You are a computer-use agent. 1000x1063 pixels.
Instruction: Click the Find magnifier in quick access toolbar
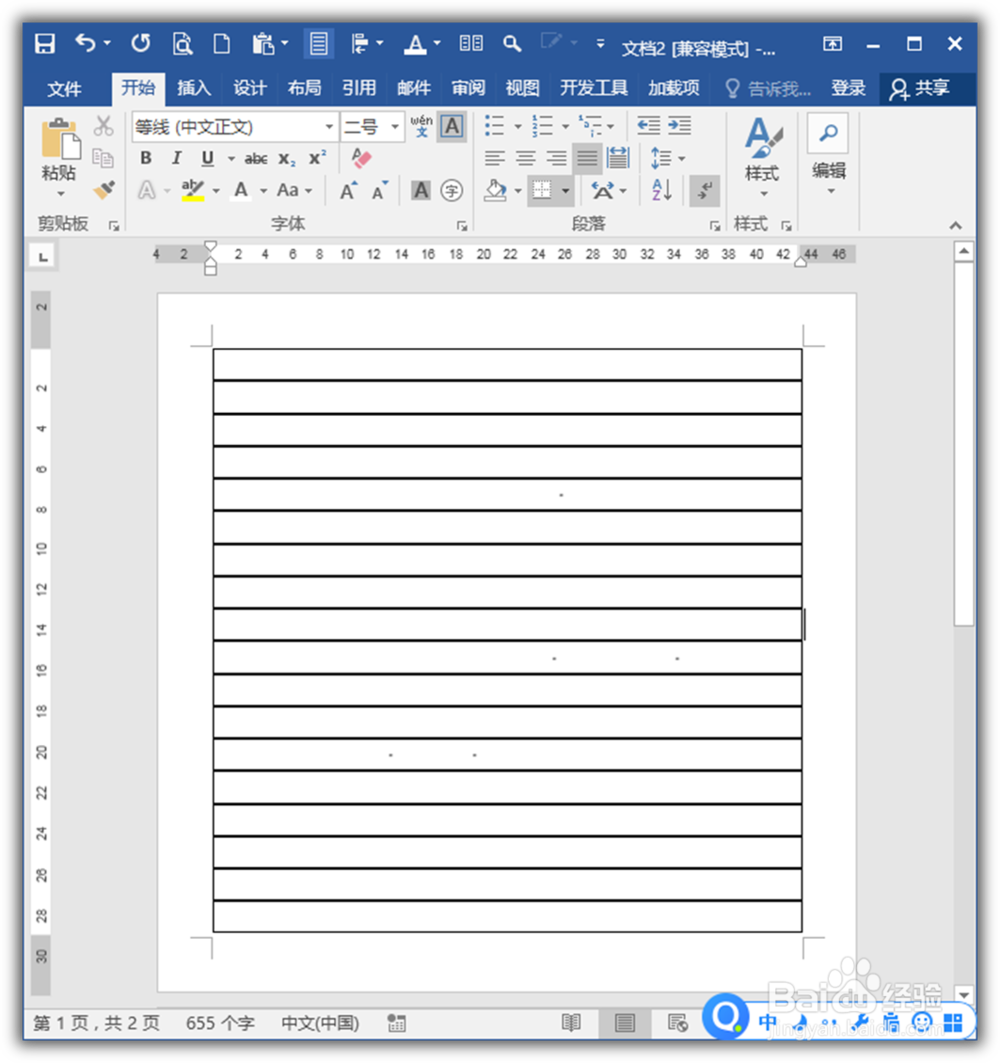click(512, 44)
